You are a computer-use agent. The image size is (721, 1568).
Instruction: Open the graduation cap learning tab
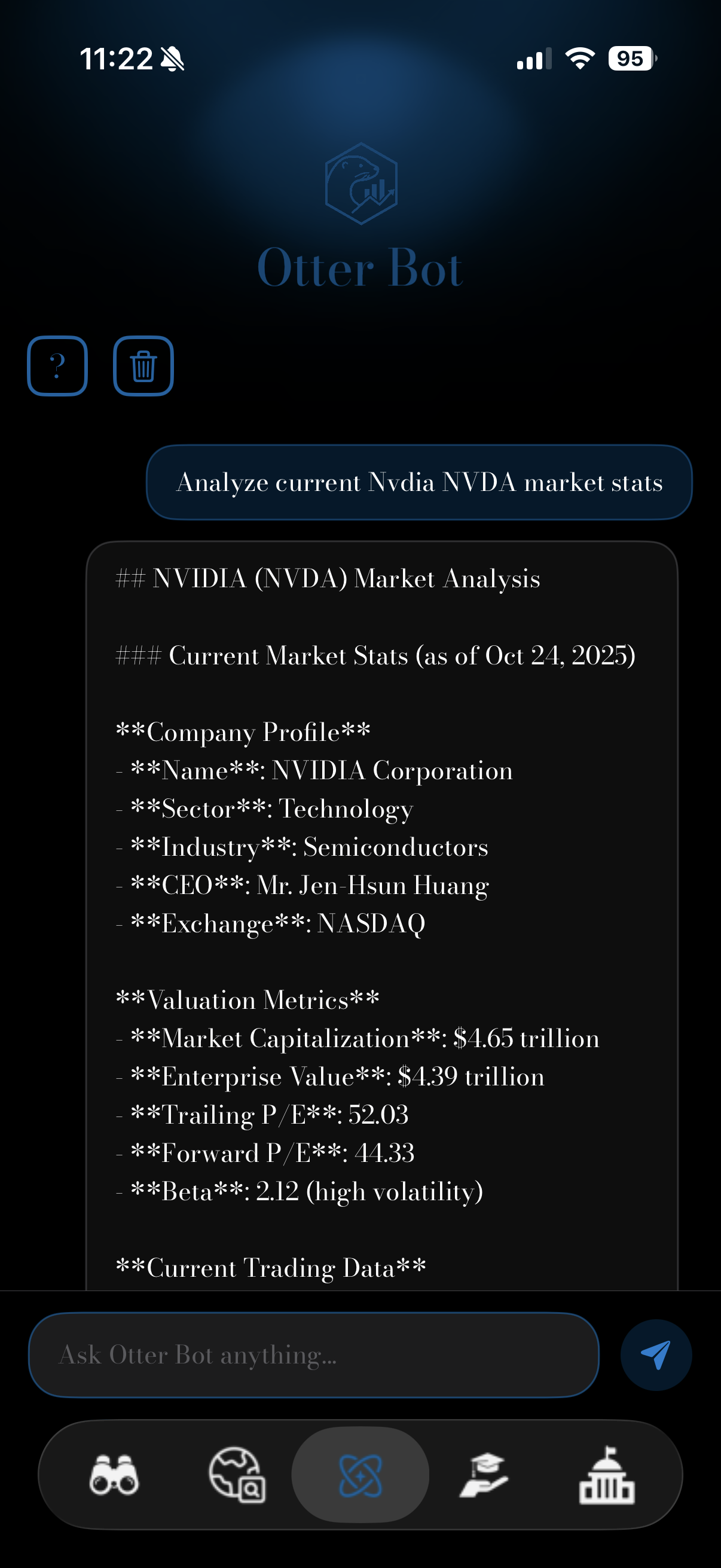483,1474
